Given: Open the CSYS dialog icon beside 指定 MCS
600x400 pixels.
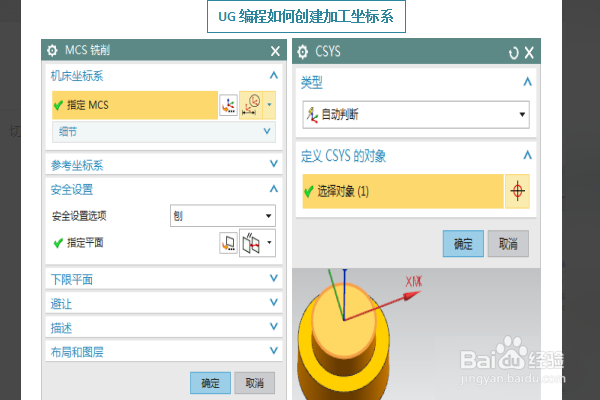Looking at the screenshot, I should click(x=228, y=105).
